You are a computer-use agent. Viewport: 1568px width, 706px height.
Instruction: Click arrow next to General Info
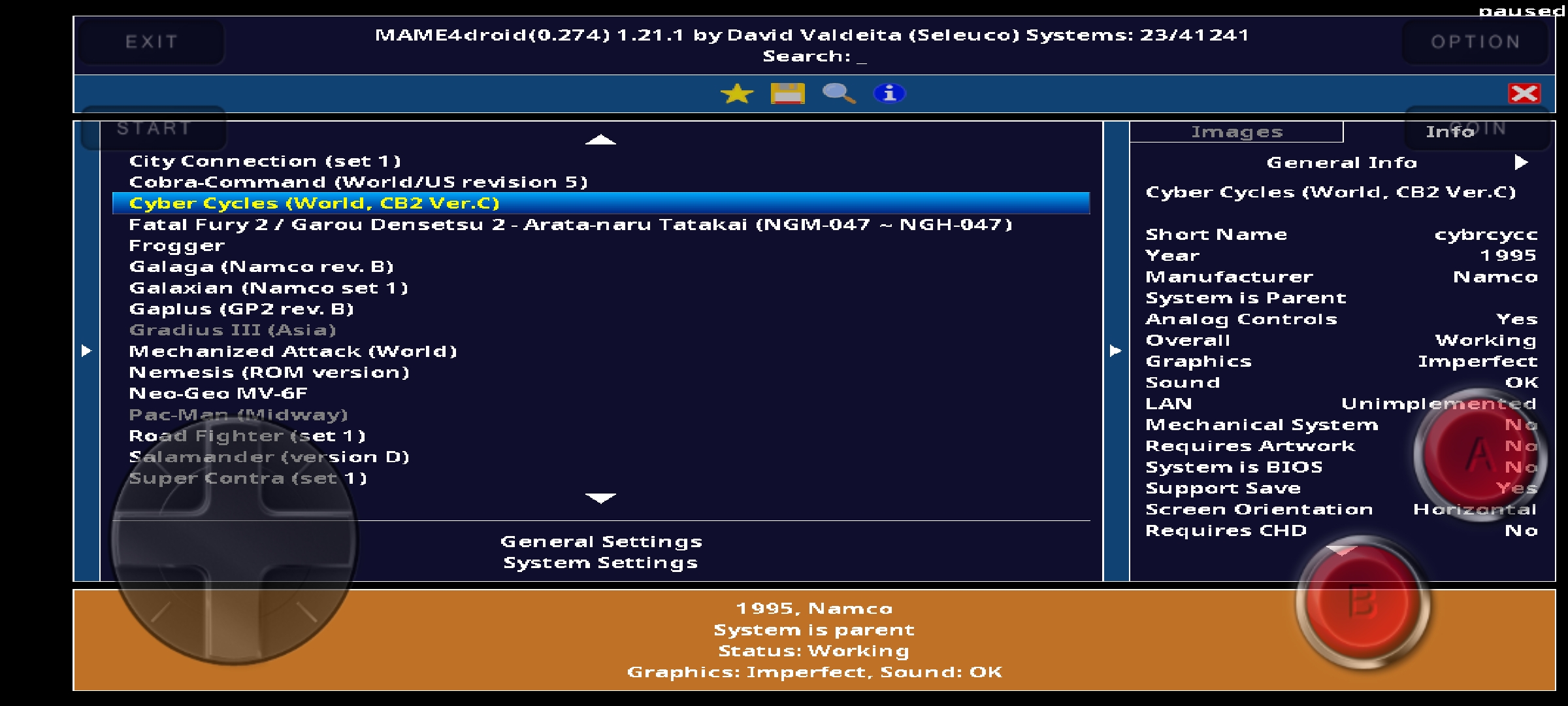click(x=1521, y=162)
